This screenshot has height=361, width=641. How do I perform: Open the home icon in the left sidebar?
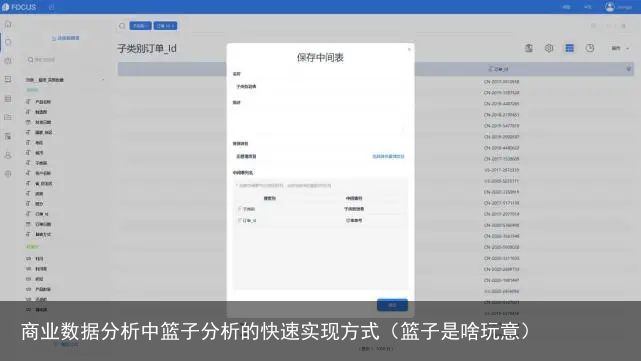click(8, 25)
